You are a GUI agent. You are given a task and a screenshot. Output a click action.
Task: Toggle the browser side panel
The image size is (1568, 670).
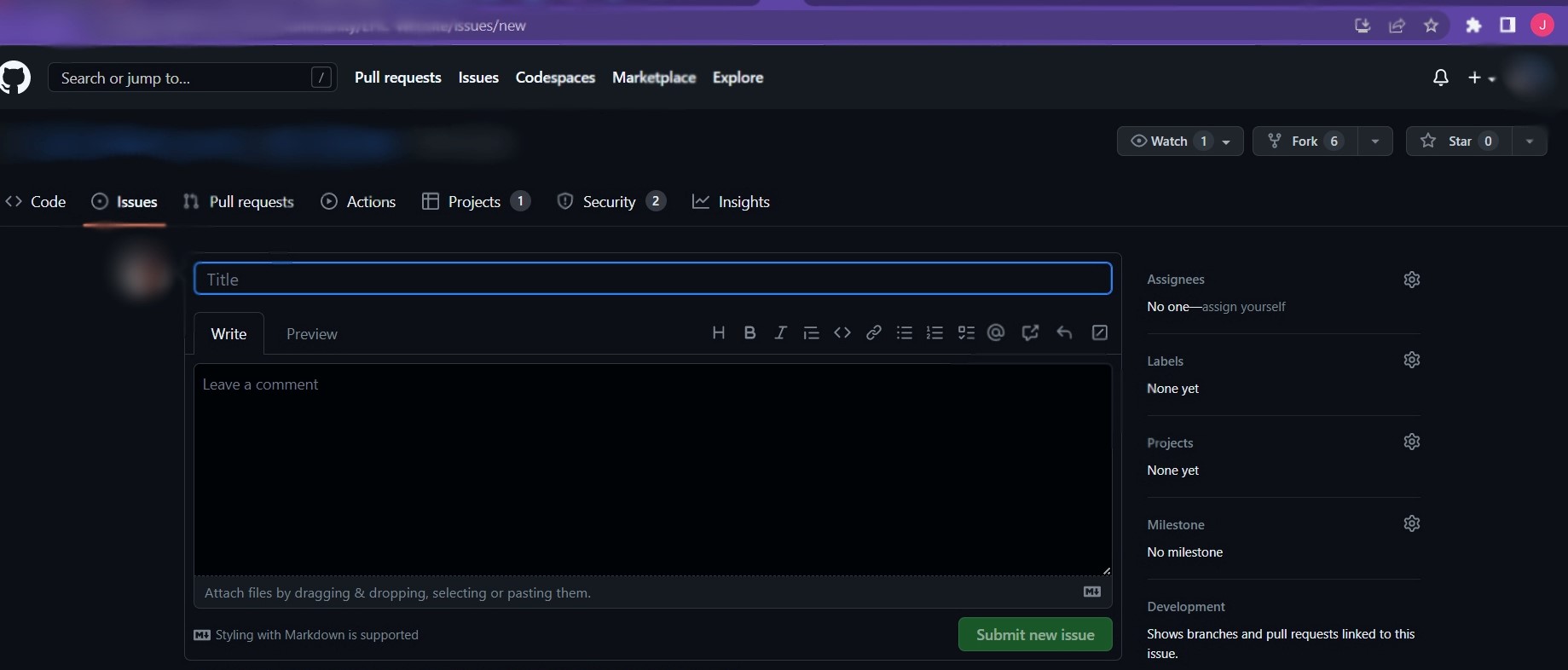[1507, 26]
